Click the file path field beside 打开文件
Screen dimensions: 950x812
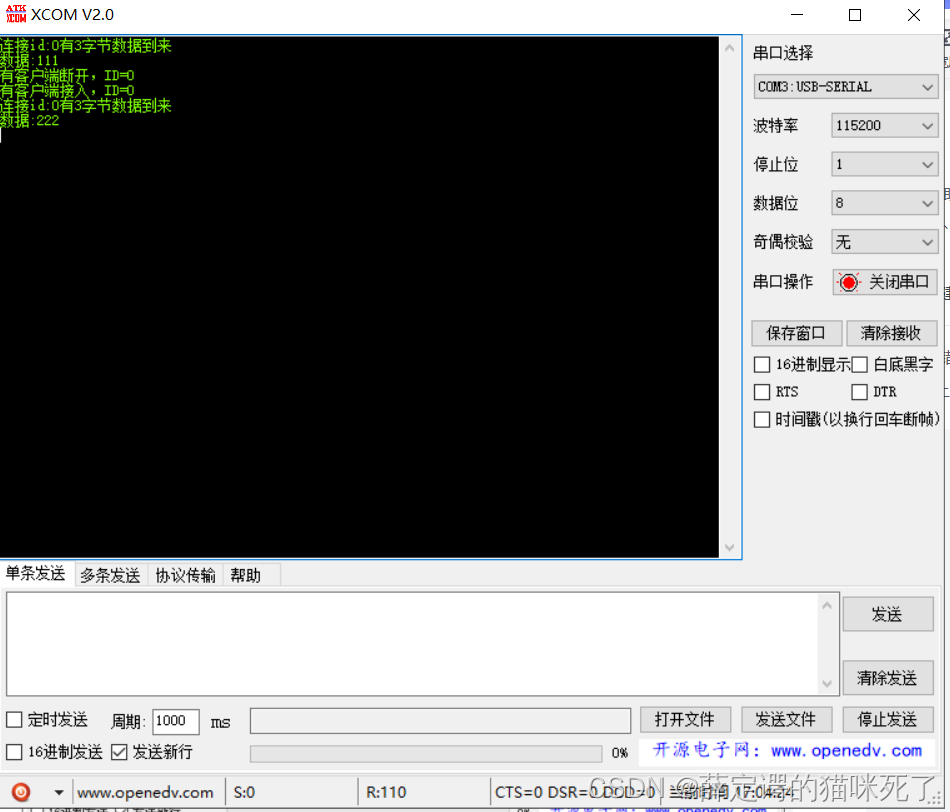[x=440, y=720]
